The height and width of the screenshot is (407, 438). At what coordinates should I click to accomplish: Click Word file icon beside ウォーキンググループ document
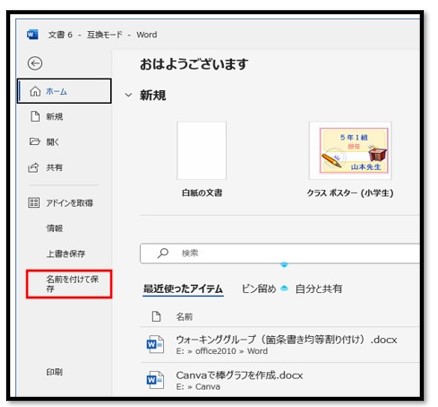155,344
